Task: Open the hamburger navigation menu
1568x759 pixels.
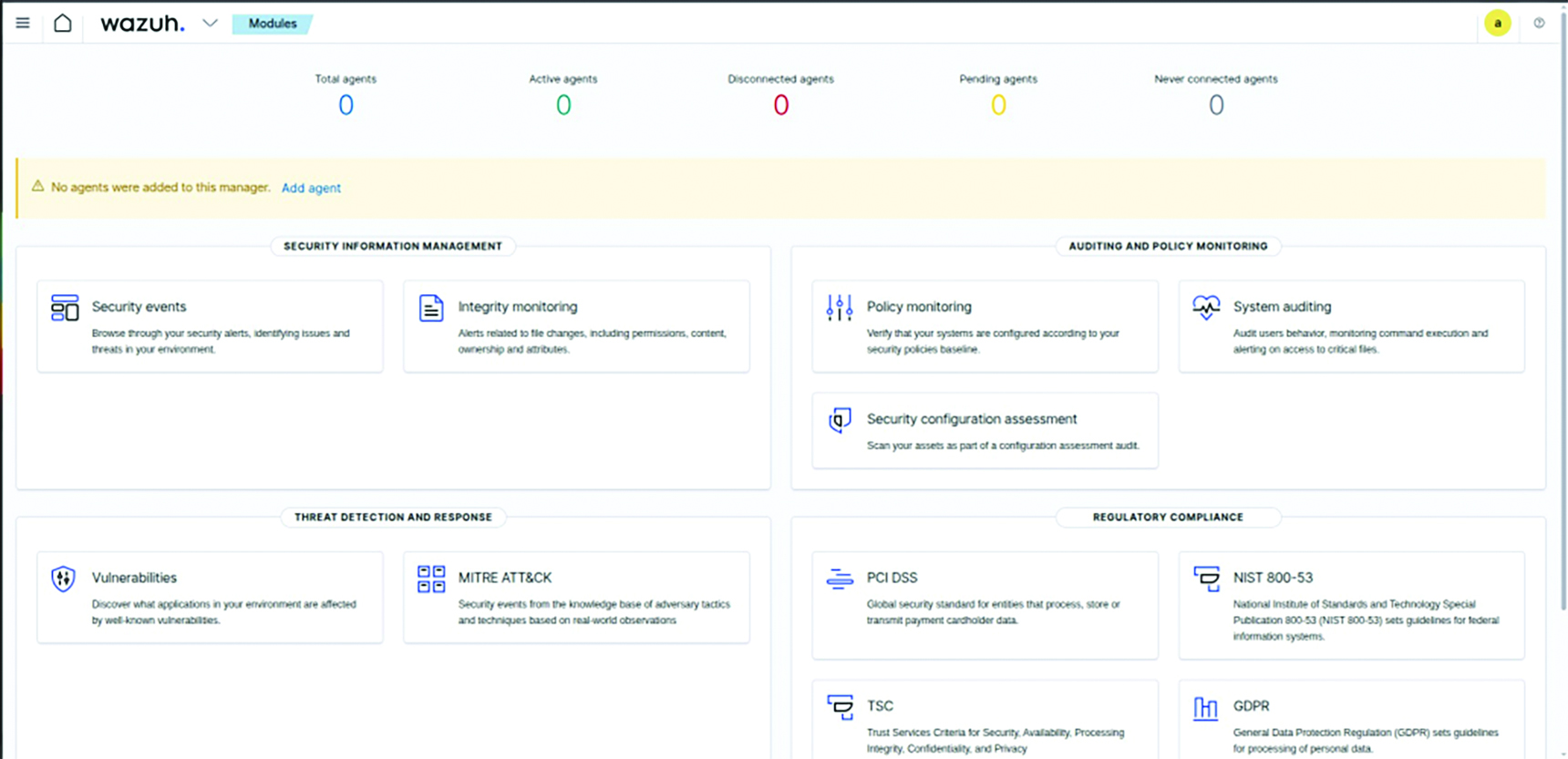Action: pos(23,24)
